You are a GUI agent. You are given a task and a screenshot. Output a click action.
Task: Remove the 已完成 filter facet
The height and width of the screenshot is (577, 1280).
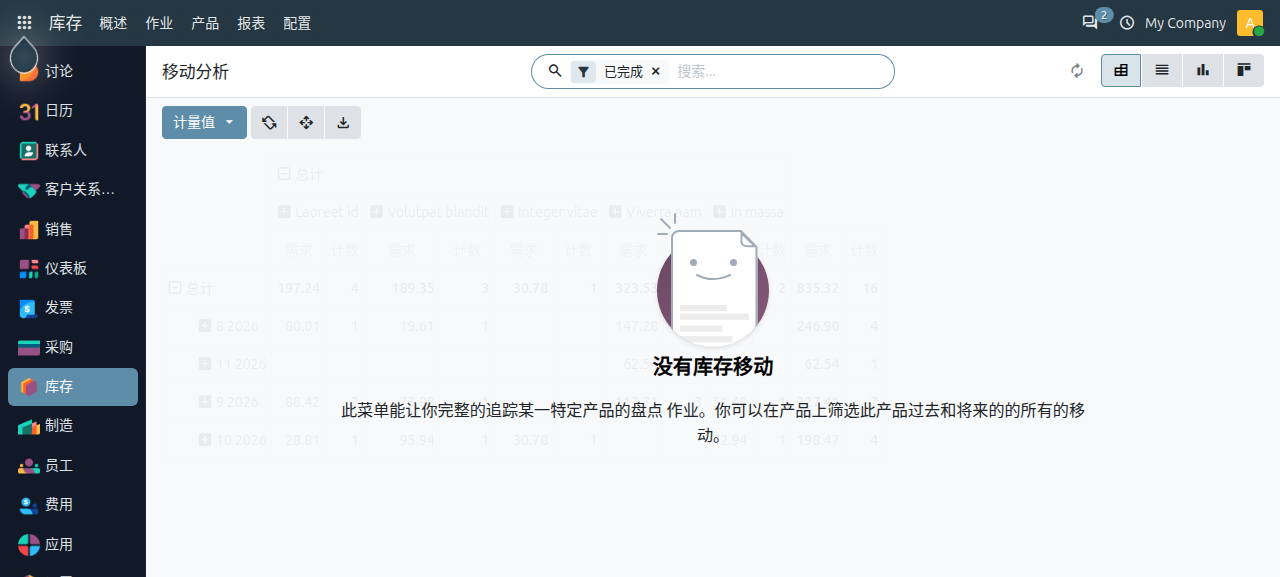click(x=656, y=71)
